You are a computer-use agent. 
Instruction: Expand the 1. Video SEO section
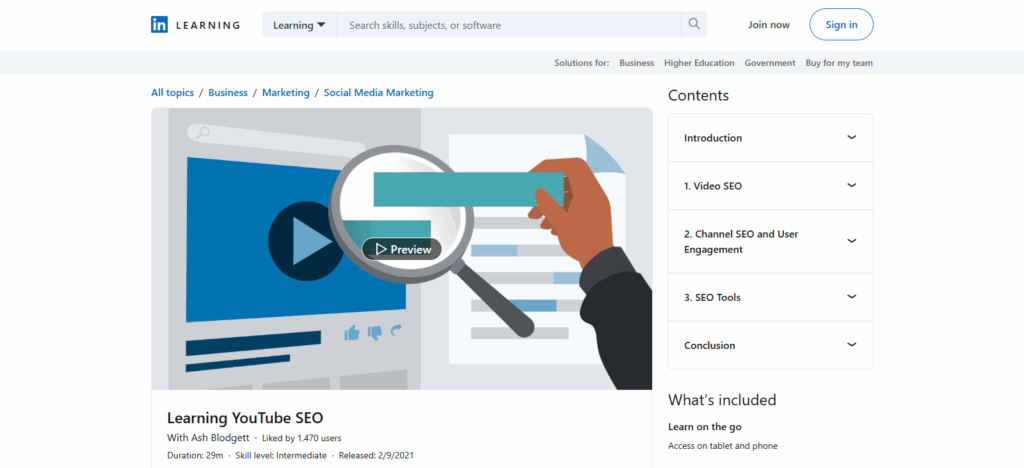(x=851, y=186)
